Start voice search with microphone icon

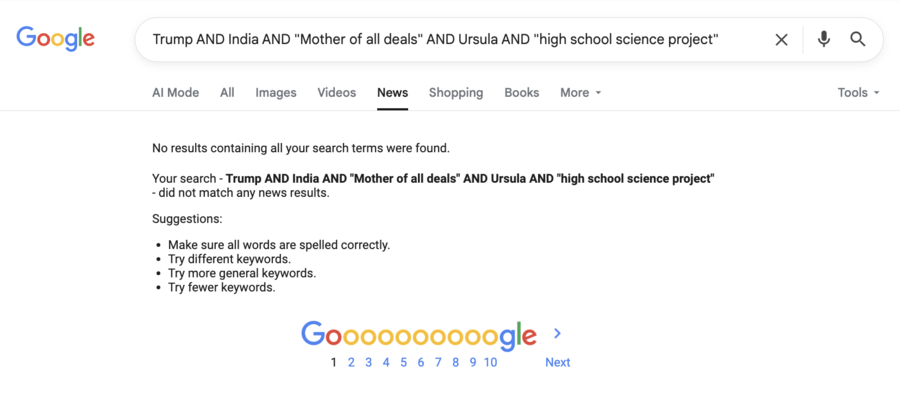[823, 40]
